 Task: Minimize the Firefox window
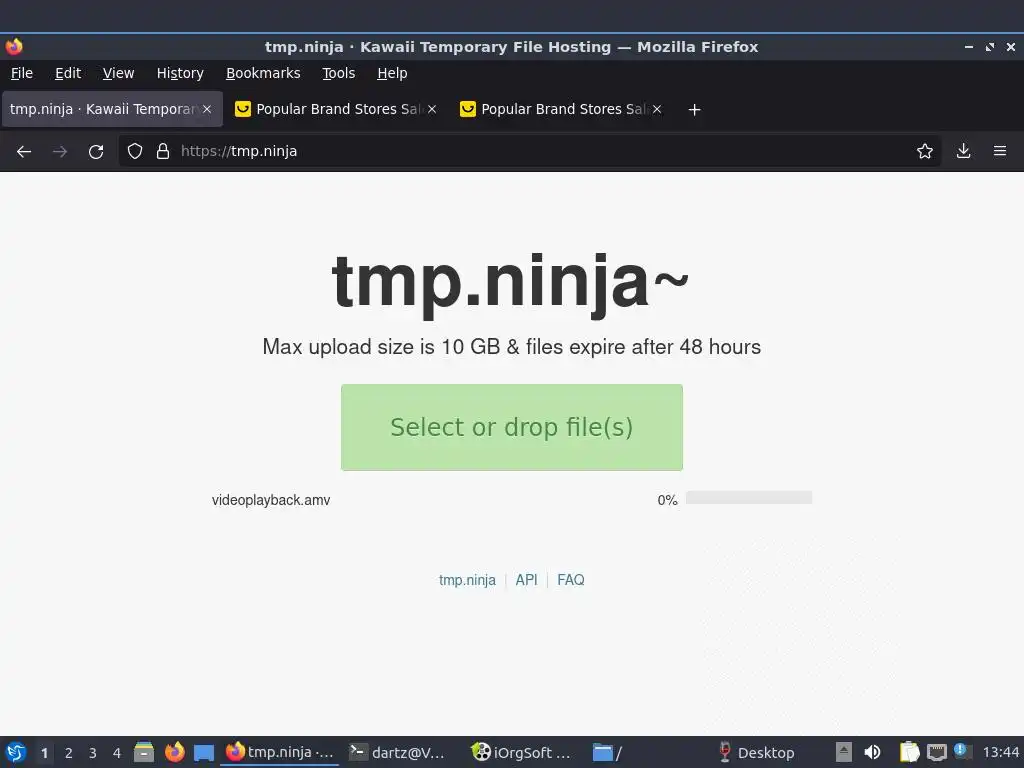point(969,47)
